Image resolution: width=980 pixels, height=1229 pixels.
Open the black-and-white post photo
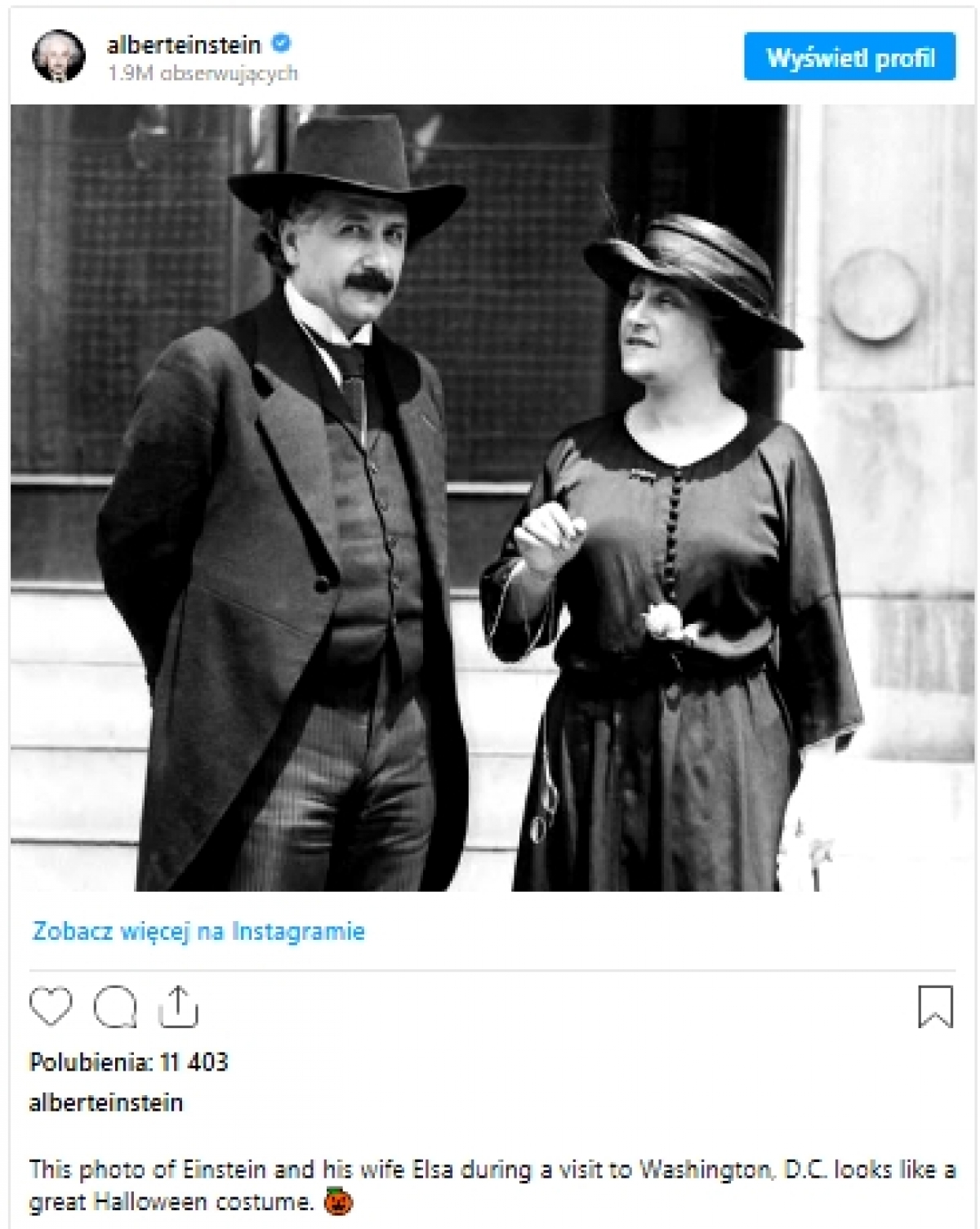(492, 497)
